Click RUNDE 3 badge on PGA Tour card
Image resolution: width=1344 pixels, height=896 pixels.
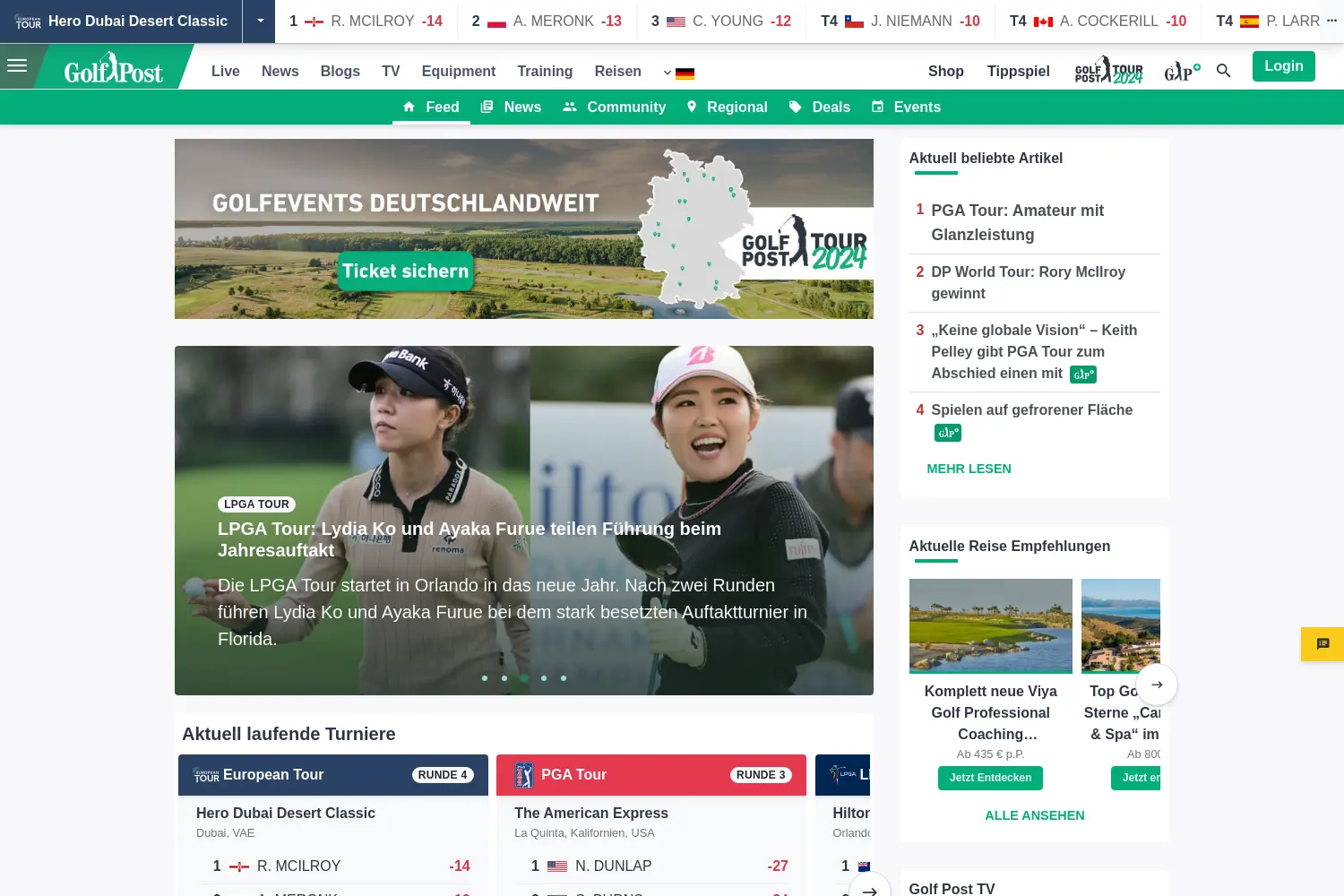pos(761,775)
